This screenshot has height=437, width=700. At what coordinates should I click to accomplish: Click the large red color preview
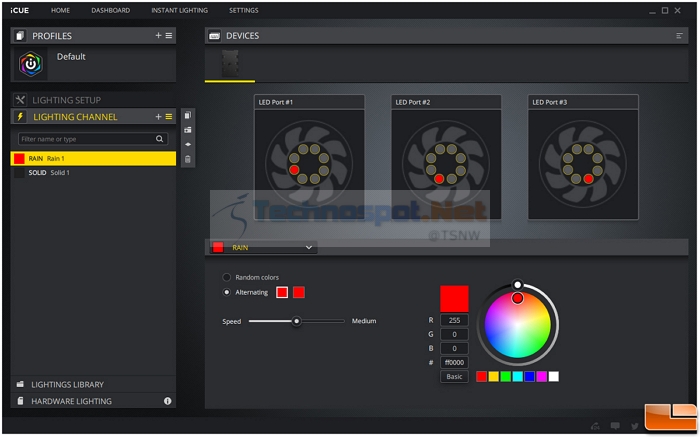pos(454,299)
